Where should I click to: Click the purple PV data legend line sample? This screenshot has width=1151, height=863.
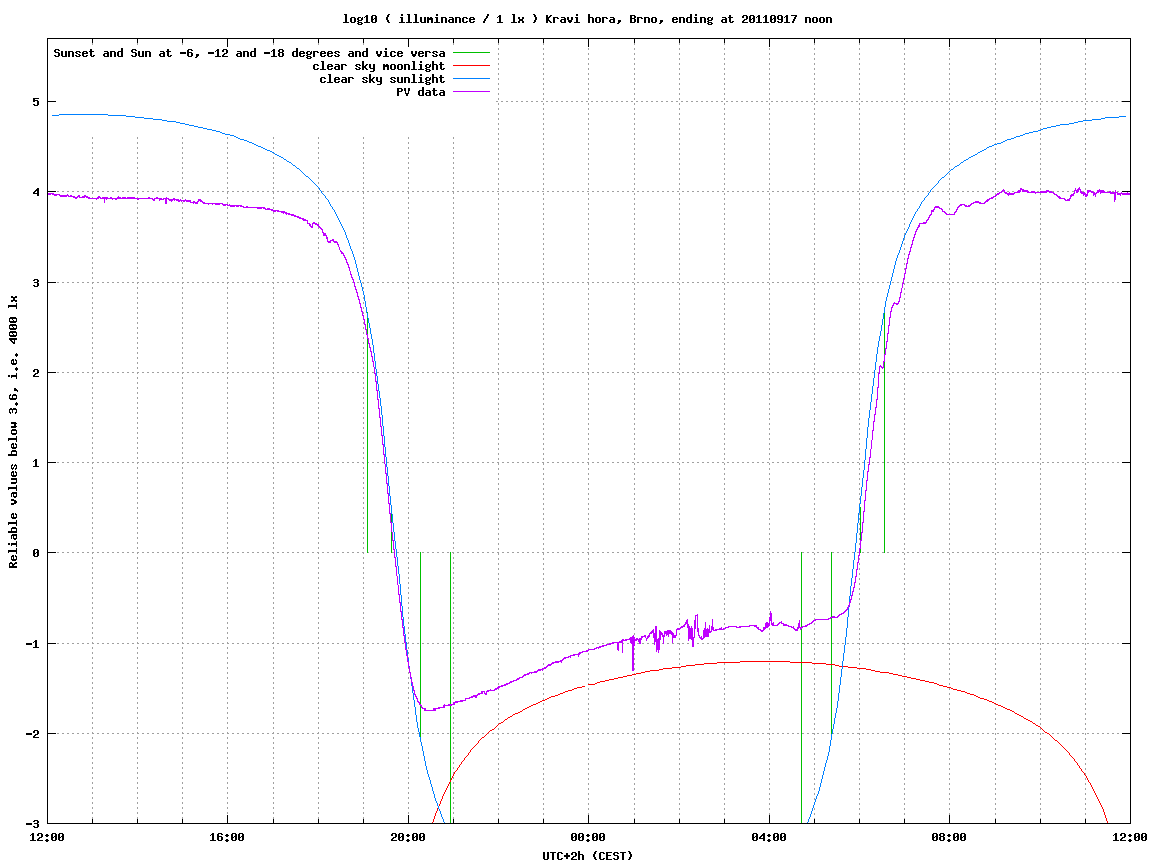471,92
